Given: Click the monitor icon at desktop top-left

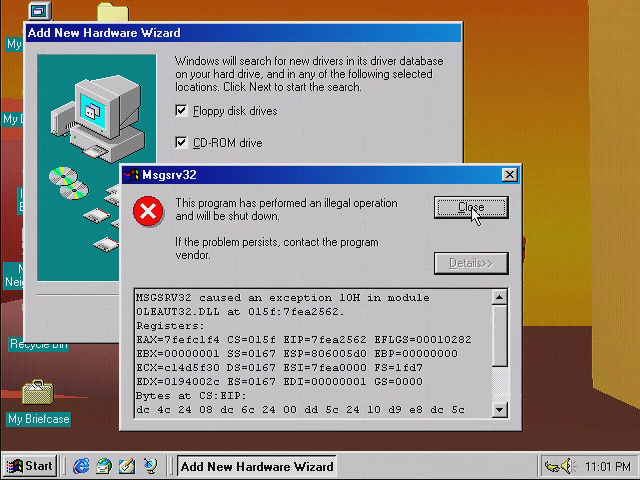Looking at the screenshot, I should click(40, 11).
